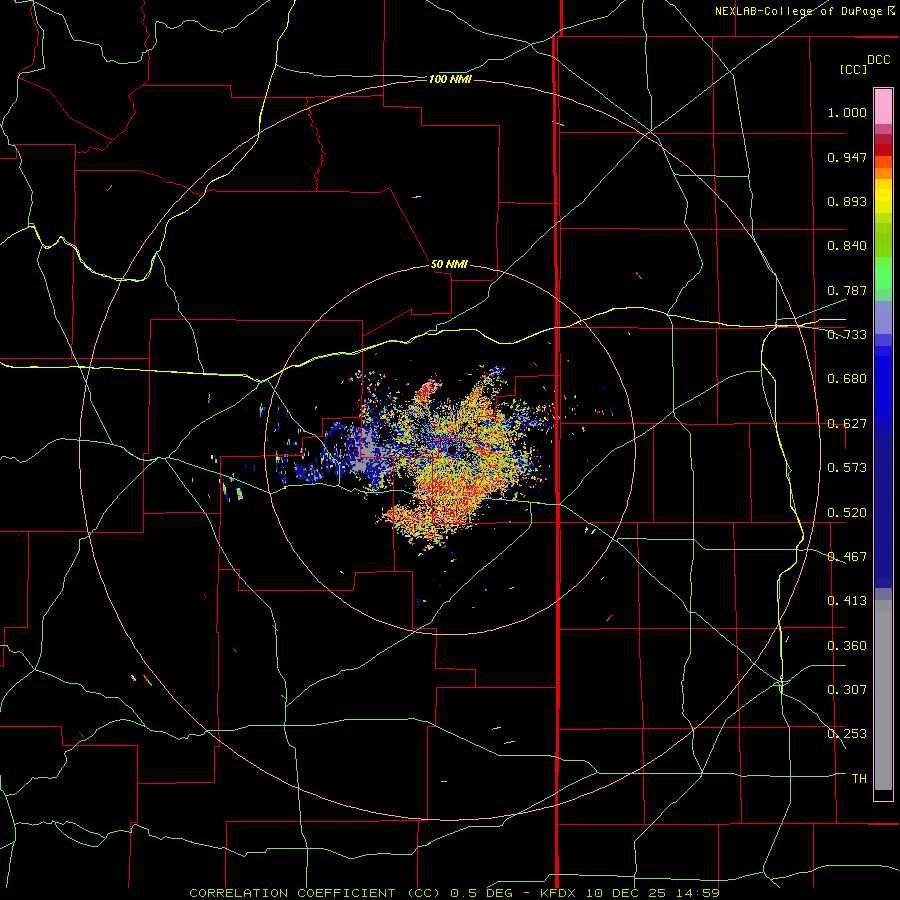This screenshot has width=900, height=900.
Task: Click the [CC] units label
Action: tap(853, 69)
